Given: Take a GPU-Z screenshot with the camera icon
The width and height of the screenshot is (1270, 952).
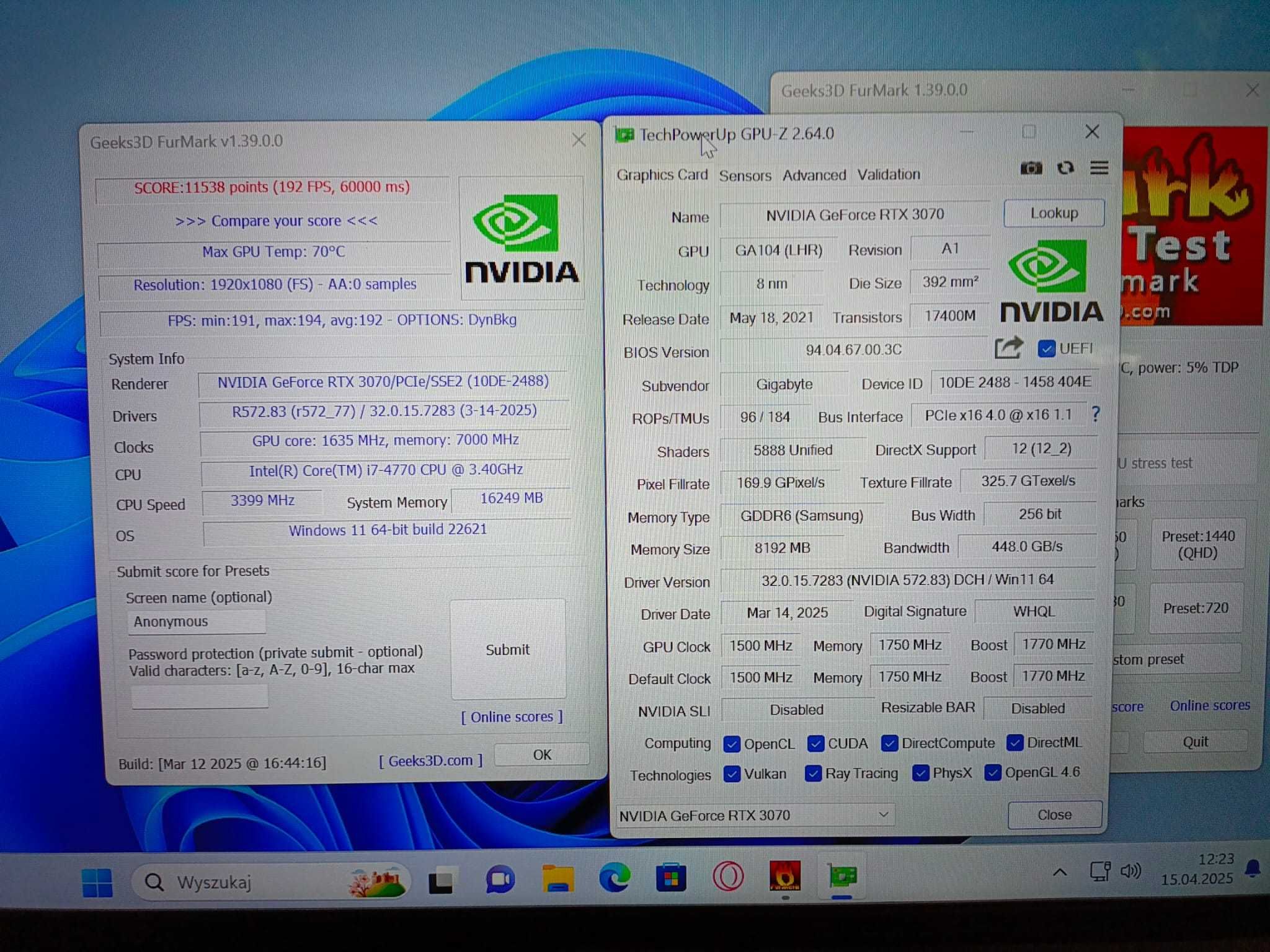Looking at the screenshot, I should coord(1031,168).
